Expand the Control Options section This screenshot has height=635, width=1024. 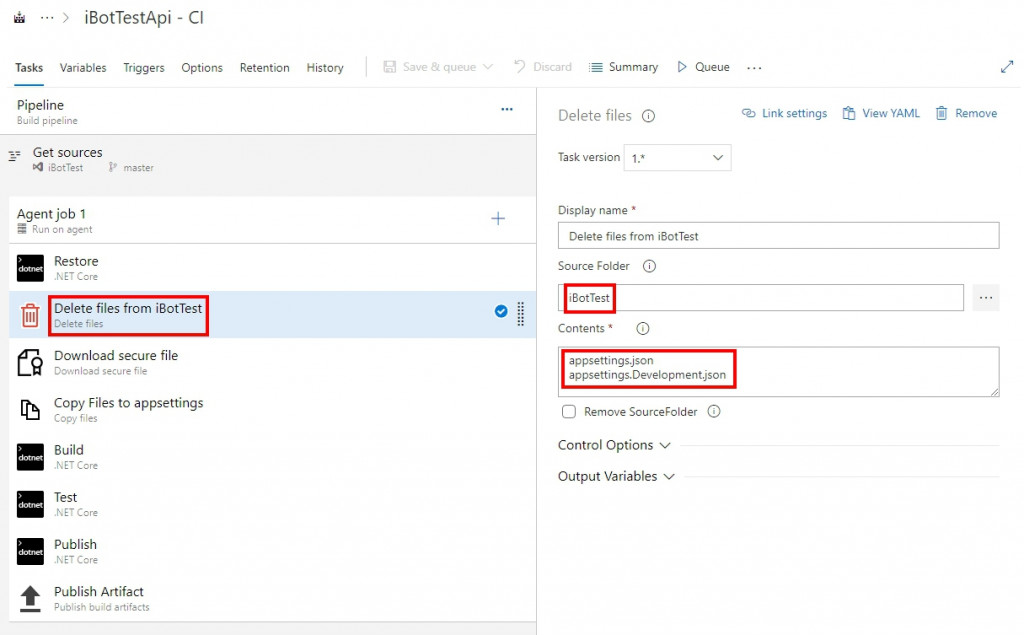tap(614, 445)
